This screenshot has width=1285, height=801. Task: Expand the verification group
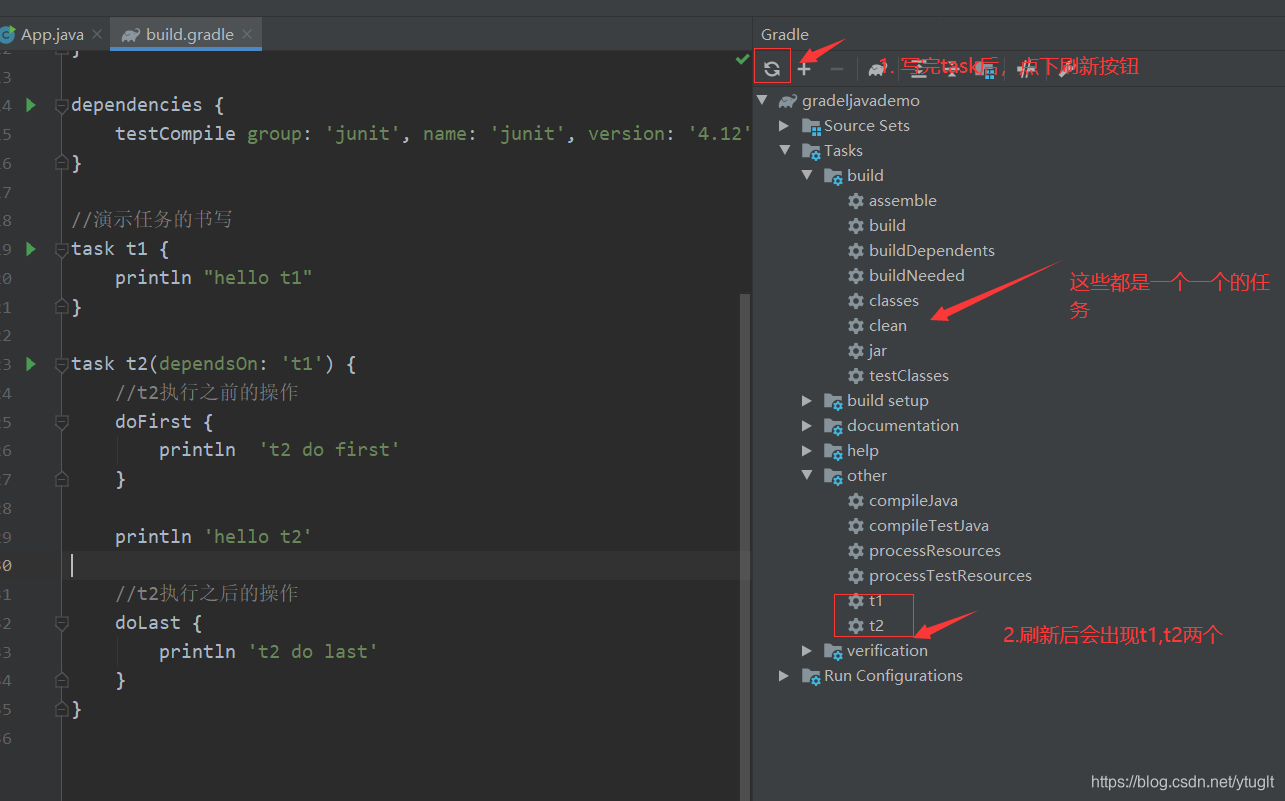tap(807, 650)
